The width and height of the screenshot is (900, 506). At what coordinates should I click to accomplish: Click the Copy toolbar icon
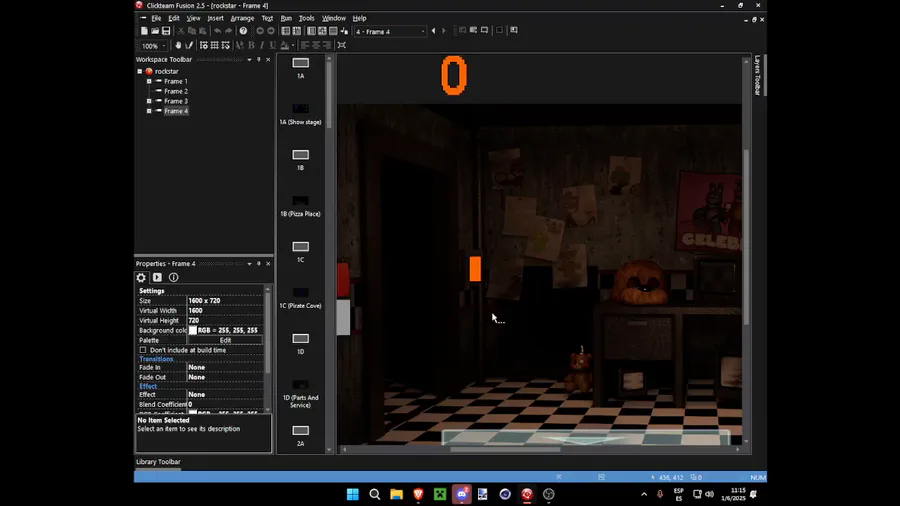[192, 31]
